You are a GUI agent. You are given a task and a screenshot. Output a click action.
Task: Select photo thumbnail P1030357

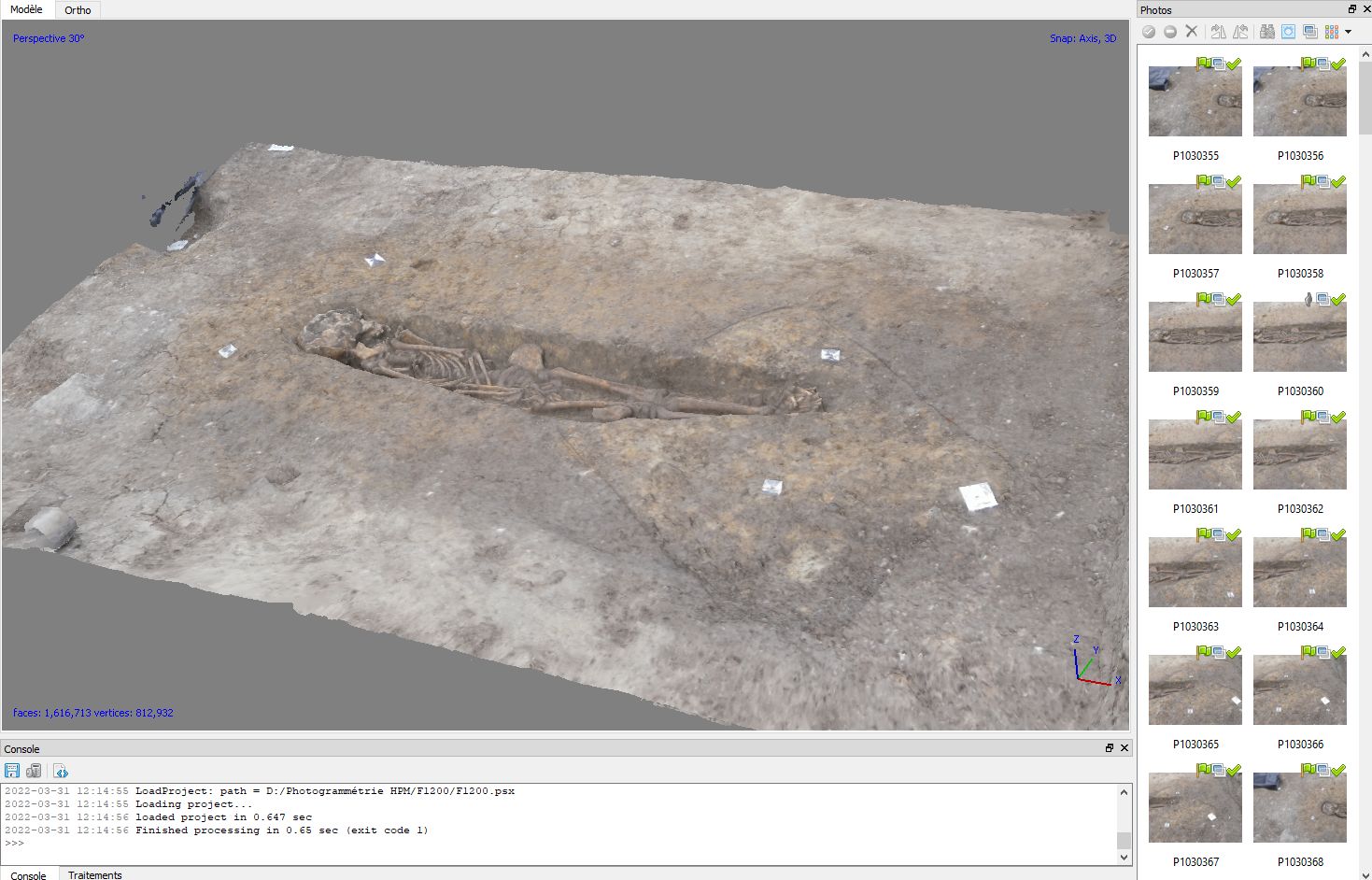pyautogui.click(x=1195, y=220)
